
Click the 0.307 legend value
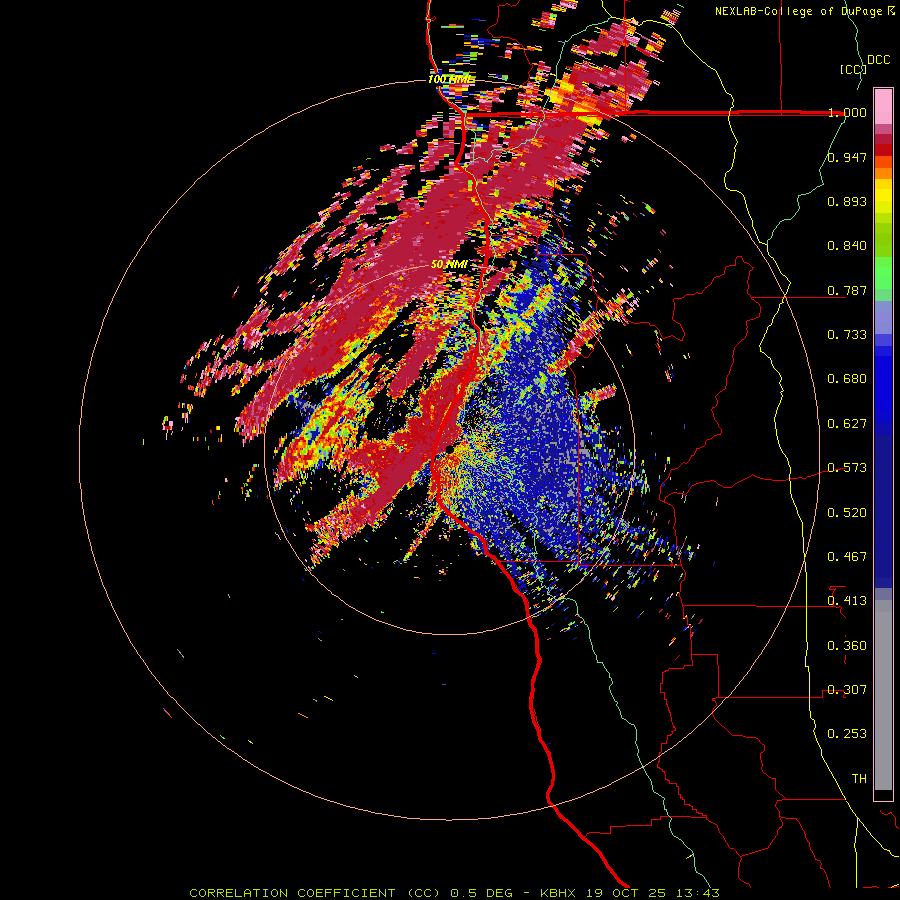847,690
